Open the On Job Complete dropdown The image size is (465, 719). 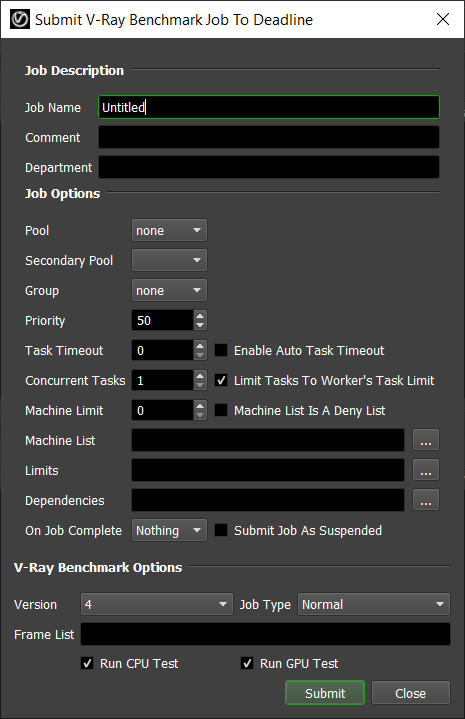coord(169,530)
